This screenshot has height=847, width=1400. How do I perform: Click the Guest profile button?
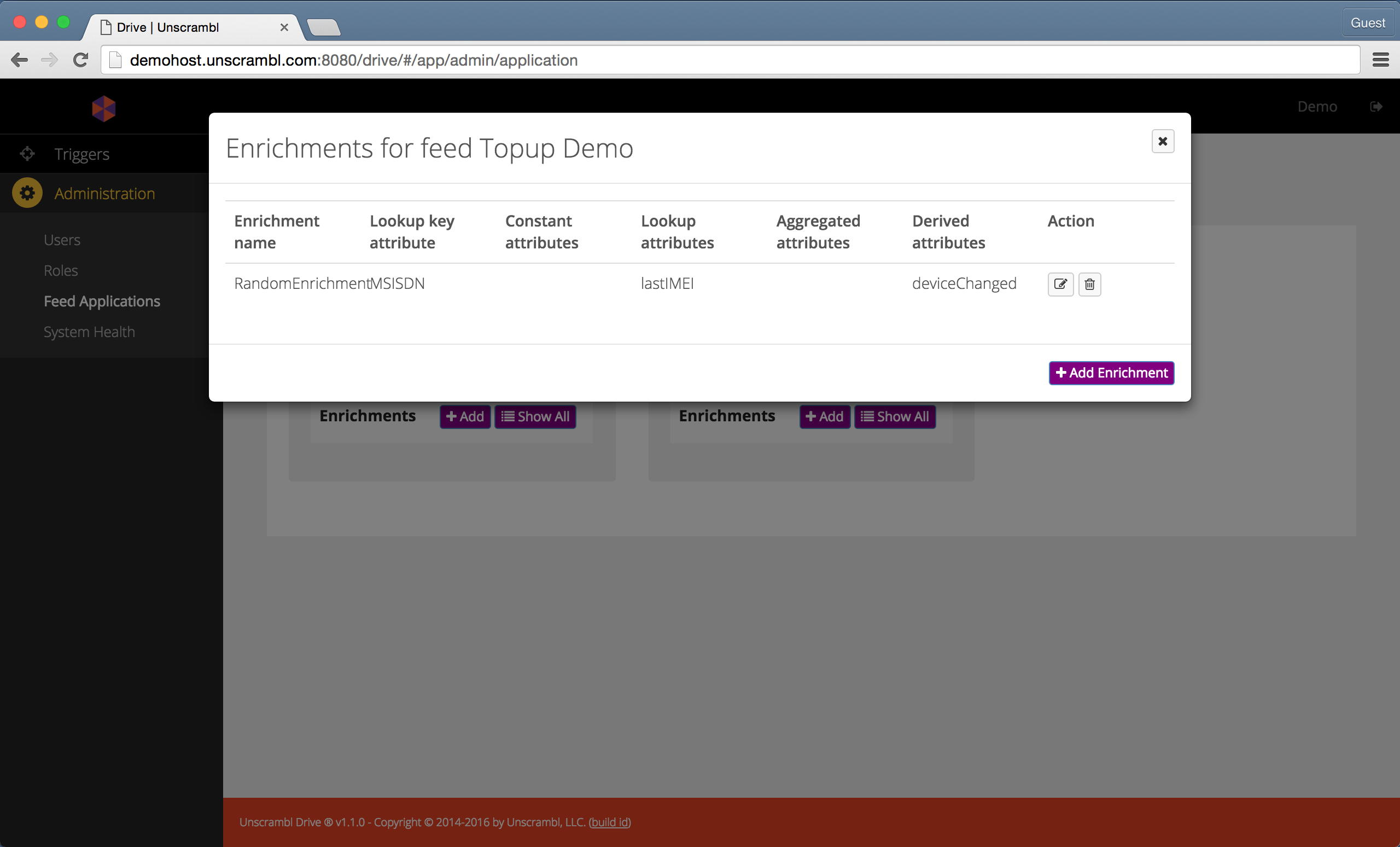[1368, 23]
